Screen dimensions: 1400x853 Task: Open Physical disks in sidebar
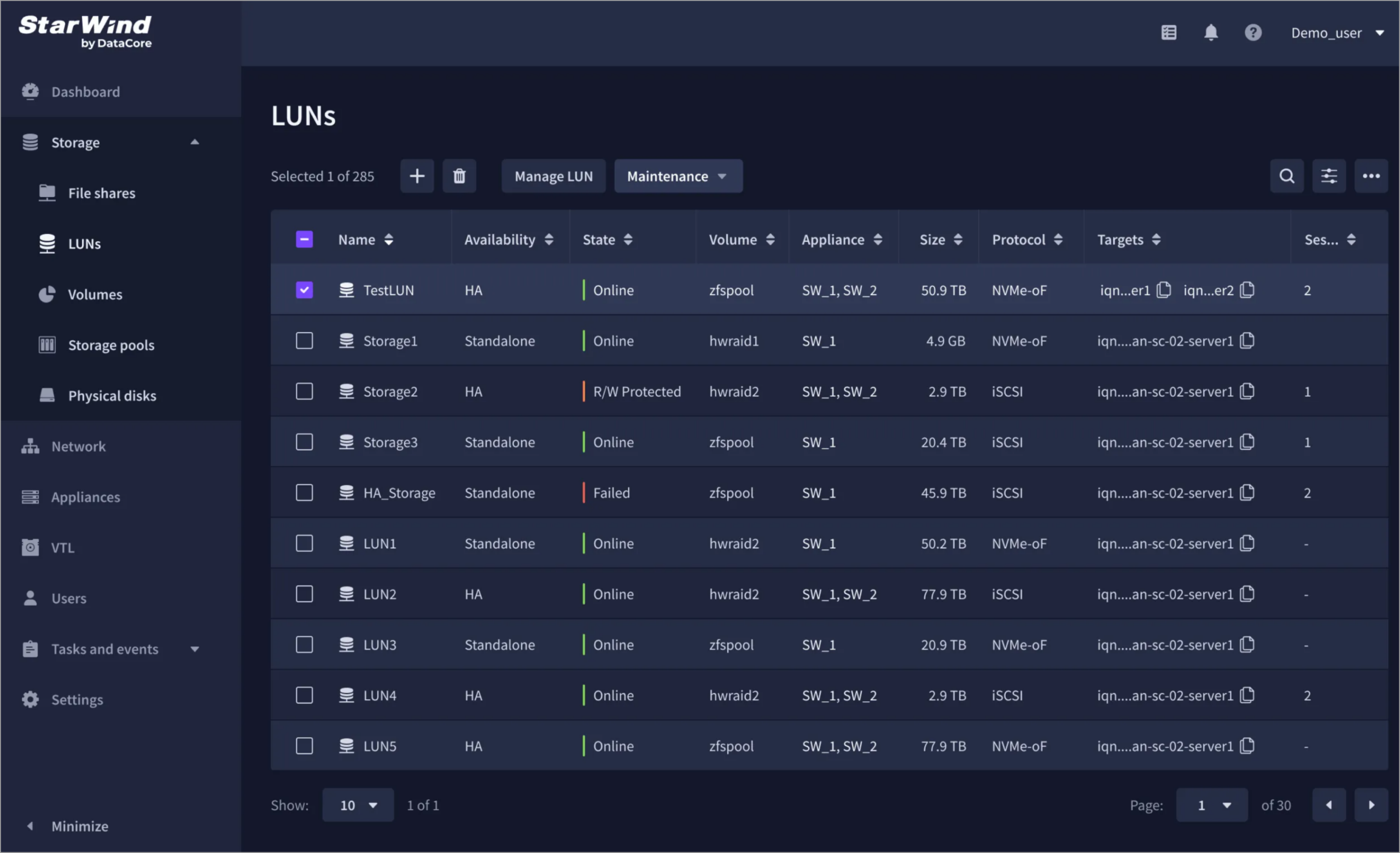(112, 396)
